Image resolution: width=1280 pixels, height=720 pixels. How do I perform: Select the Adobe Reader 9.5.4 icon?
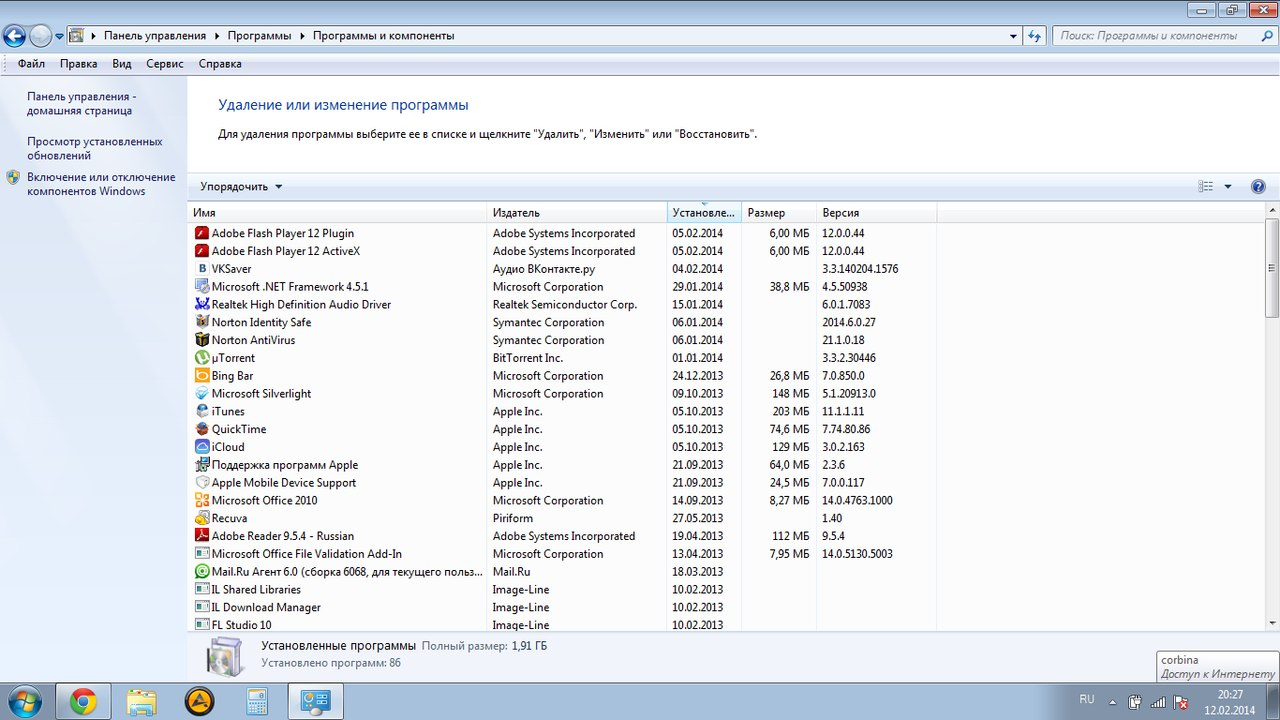tap(202, 536)
